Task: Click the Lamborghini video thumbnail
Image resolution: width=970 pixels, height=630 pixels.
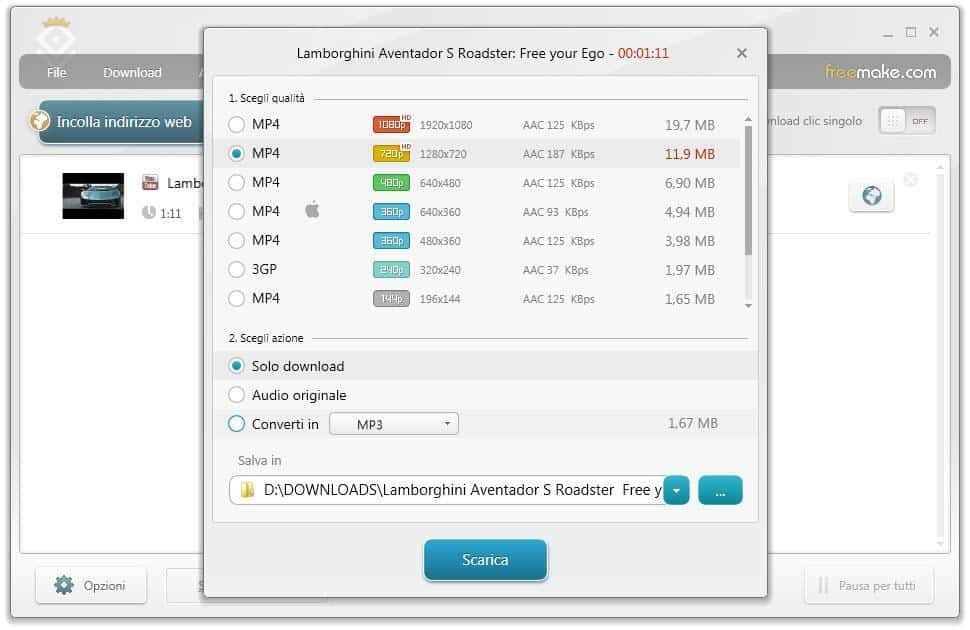Action: [x=93, y=196]
